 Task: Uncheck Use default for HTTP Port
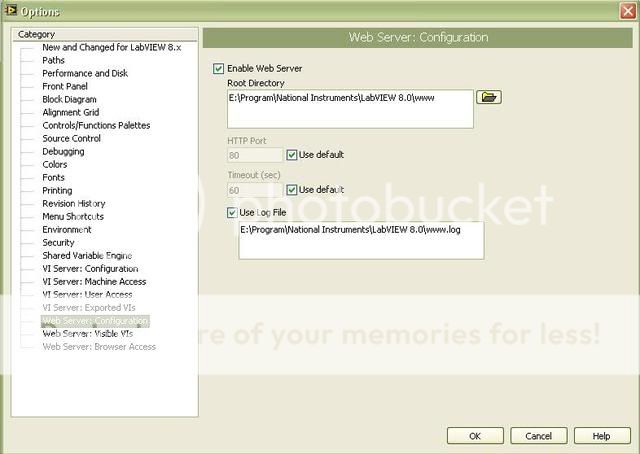coord(291,155)
